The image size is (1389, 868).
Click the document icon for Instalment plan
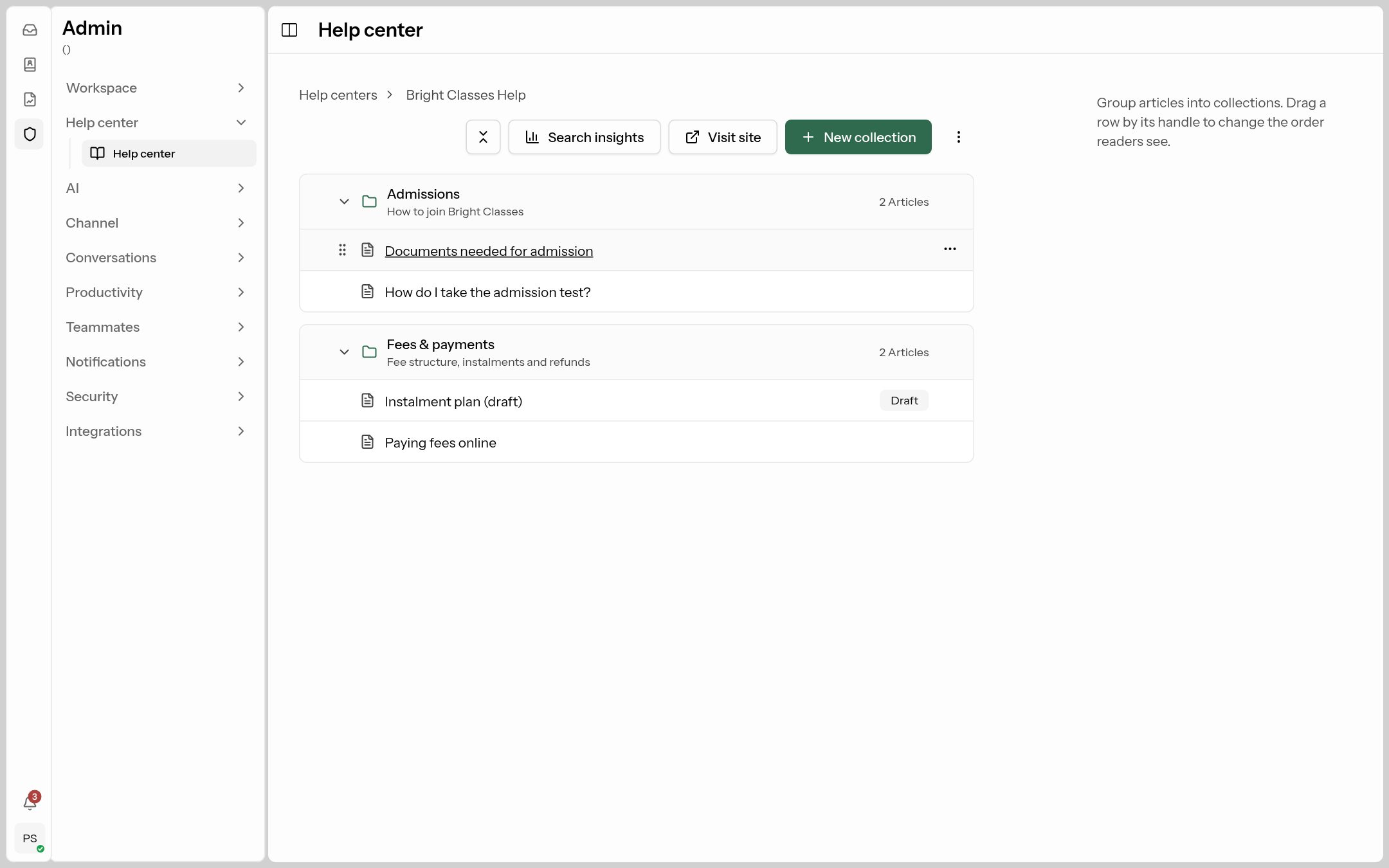(367, 401)
